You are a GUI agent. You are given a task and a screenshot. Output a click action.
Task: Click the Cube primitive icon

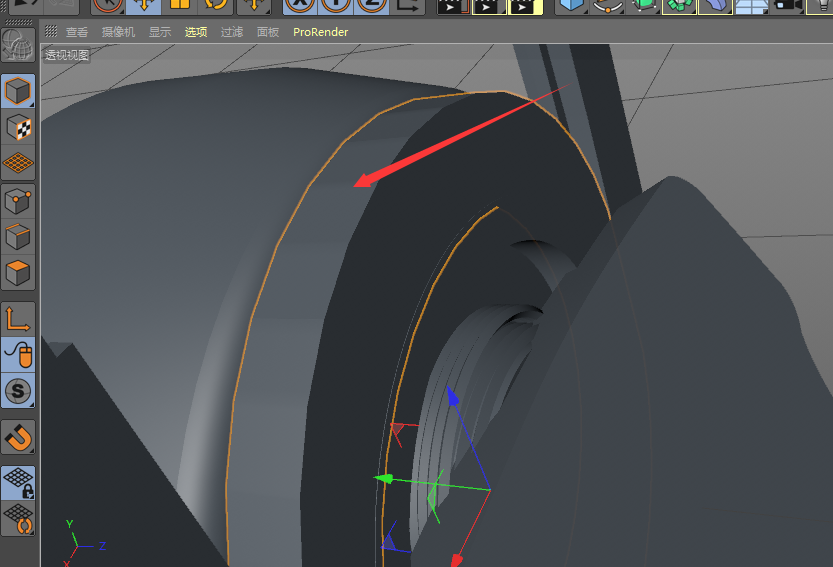[572, 5]
